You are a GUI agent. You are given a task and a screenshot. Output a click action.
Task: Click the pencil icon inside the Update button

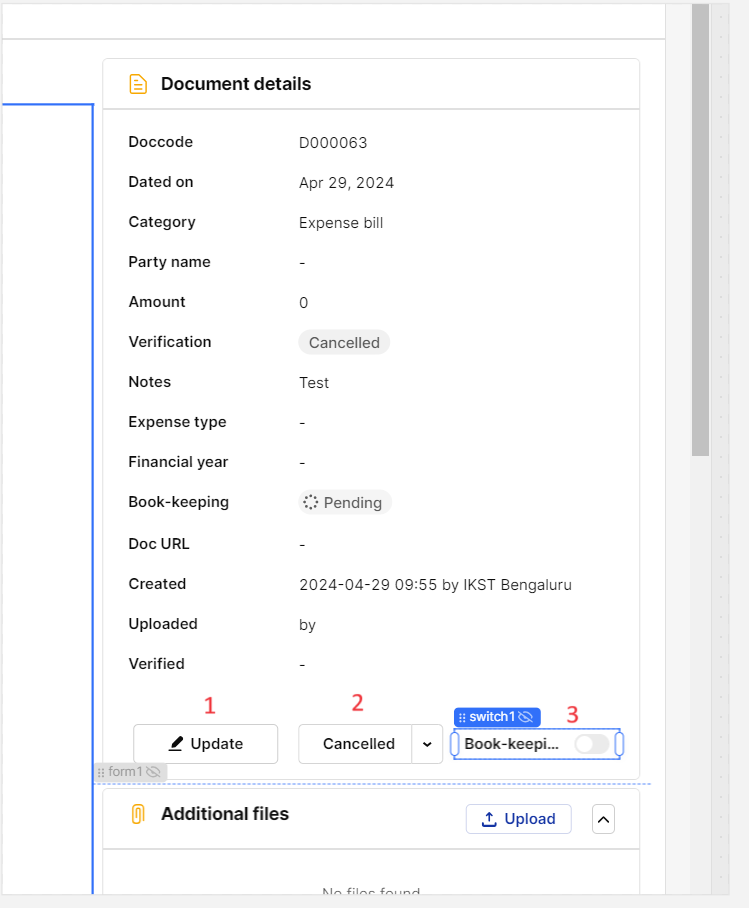pyautogui.click(x=175, y=744)
